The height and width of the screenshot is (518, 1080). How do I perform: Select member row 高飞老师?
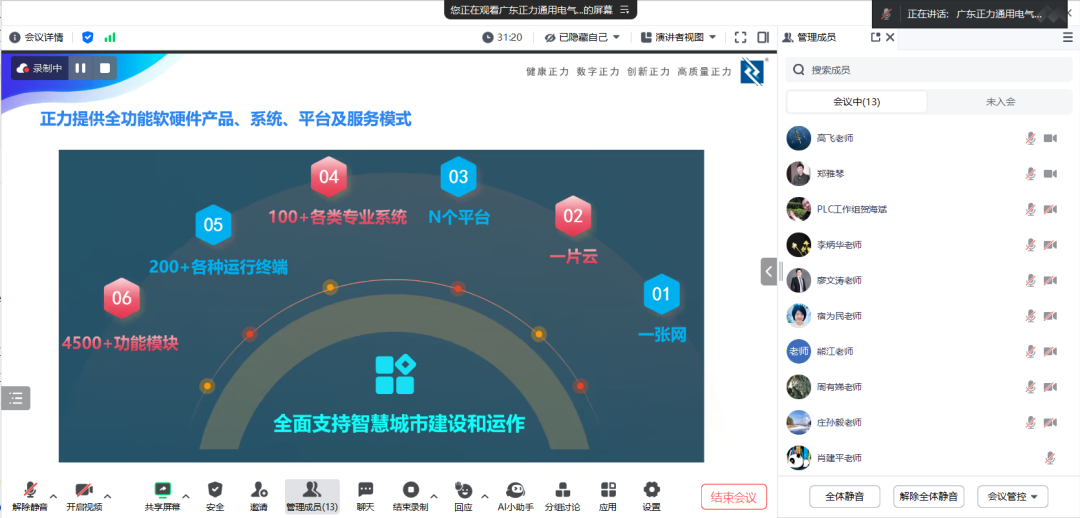928,138
